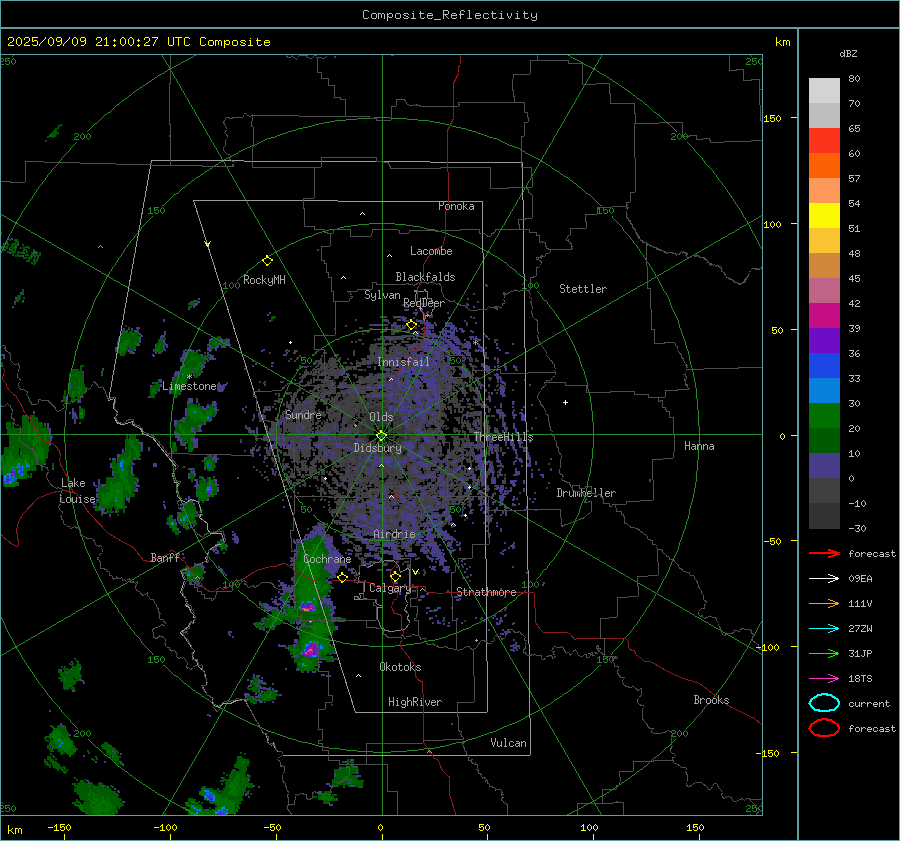
Task: Click the yellow diamond at radar center near Olds
Action: [x=381, y=436]
